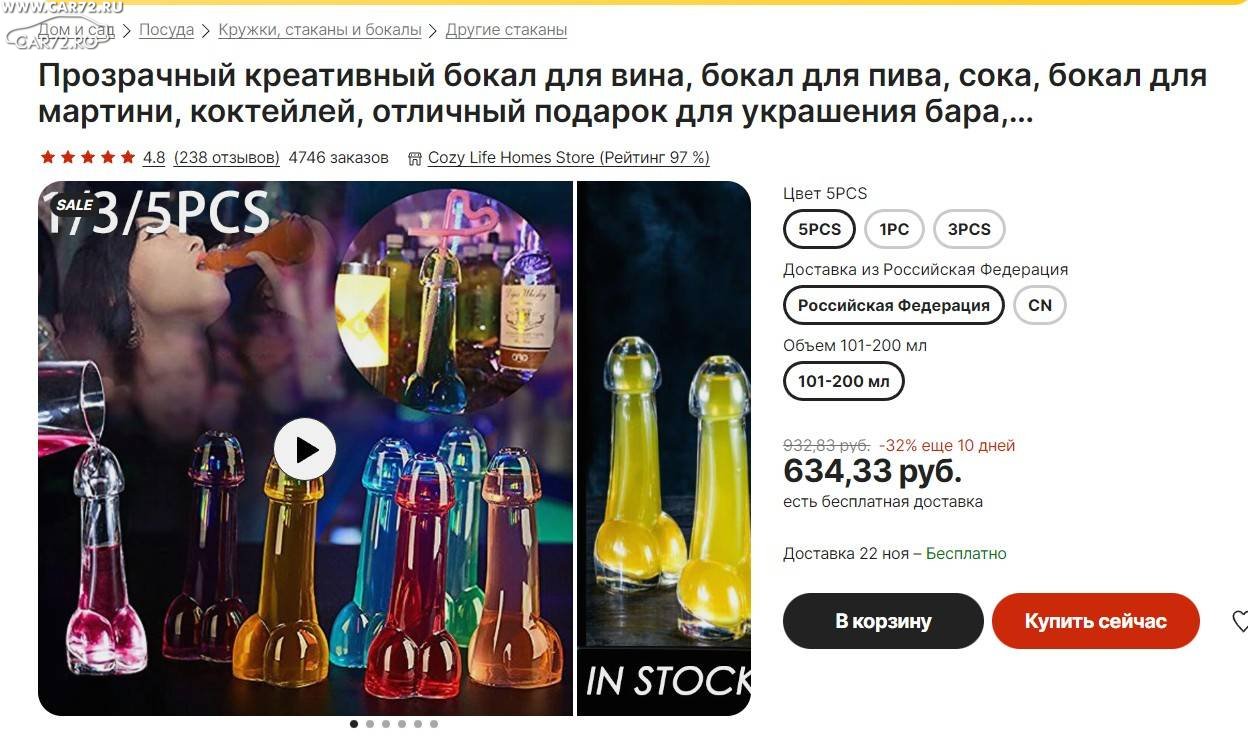This screenshot has height=756, width=1248.
Task: Play the product video
Action: 305,449
